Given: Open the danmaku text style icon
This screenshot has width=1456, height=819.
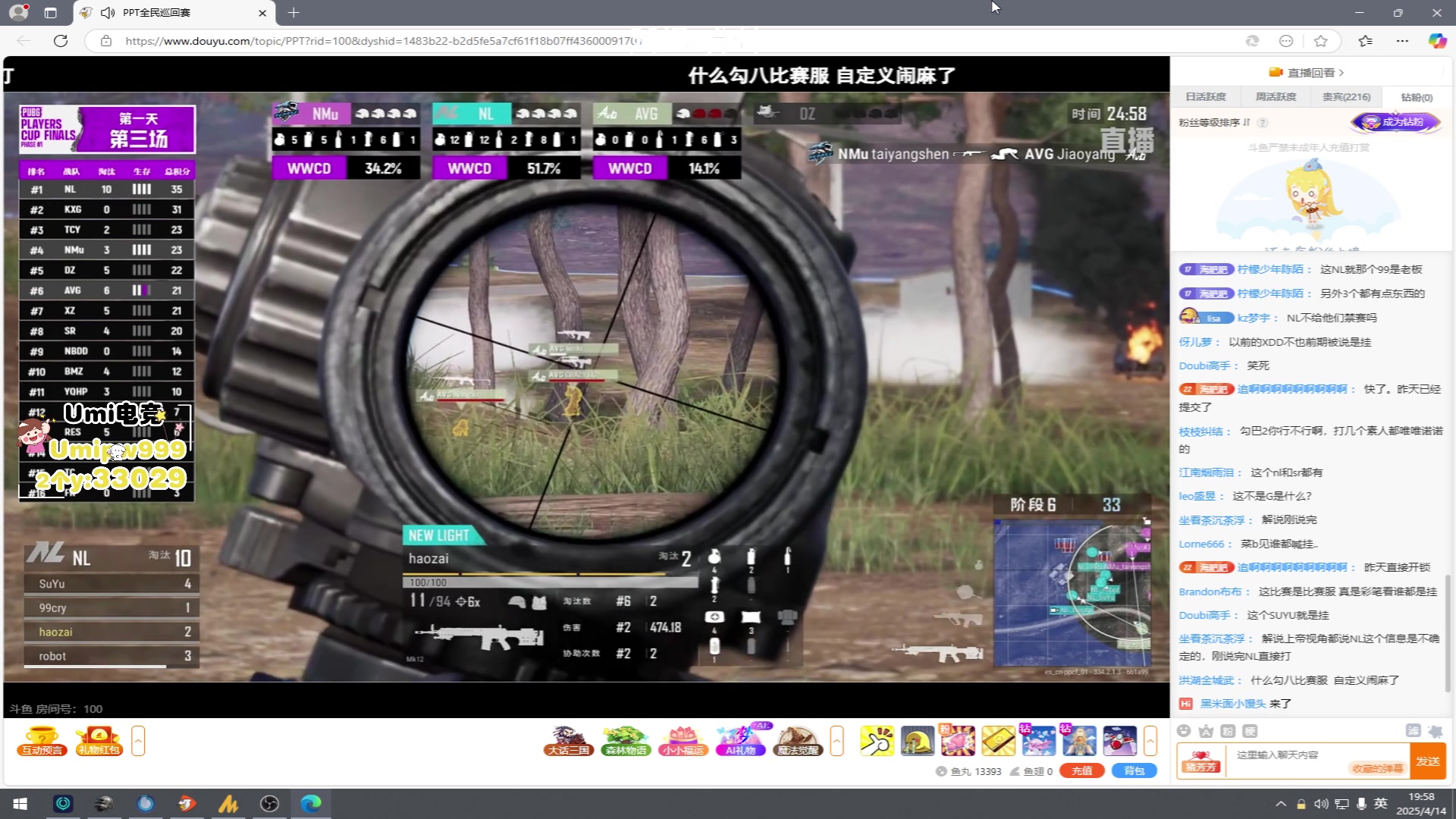Looking at the screenshot, I should click(x=1206, y=731).
